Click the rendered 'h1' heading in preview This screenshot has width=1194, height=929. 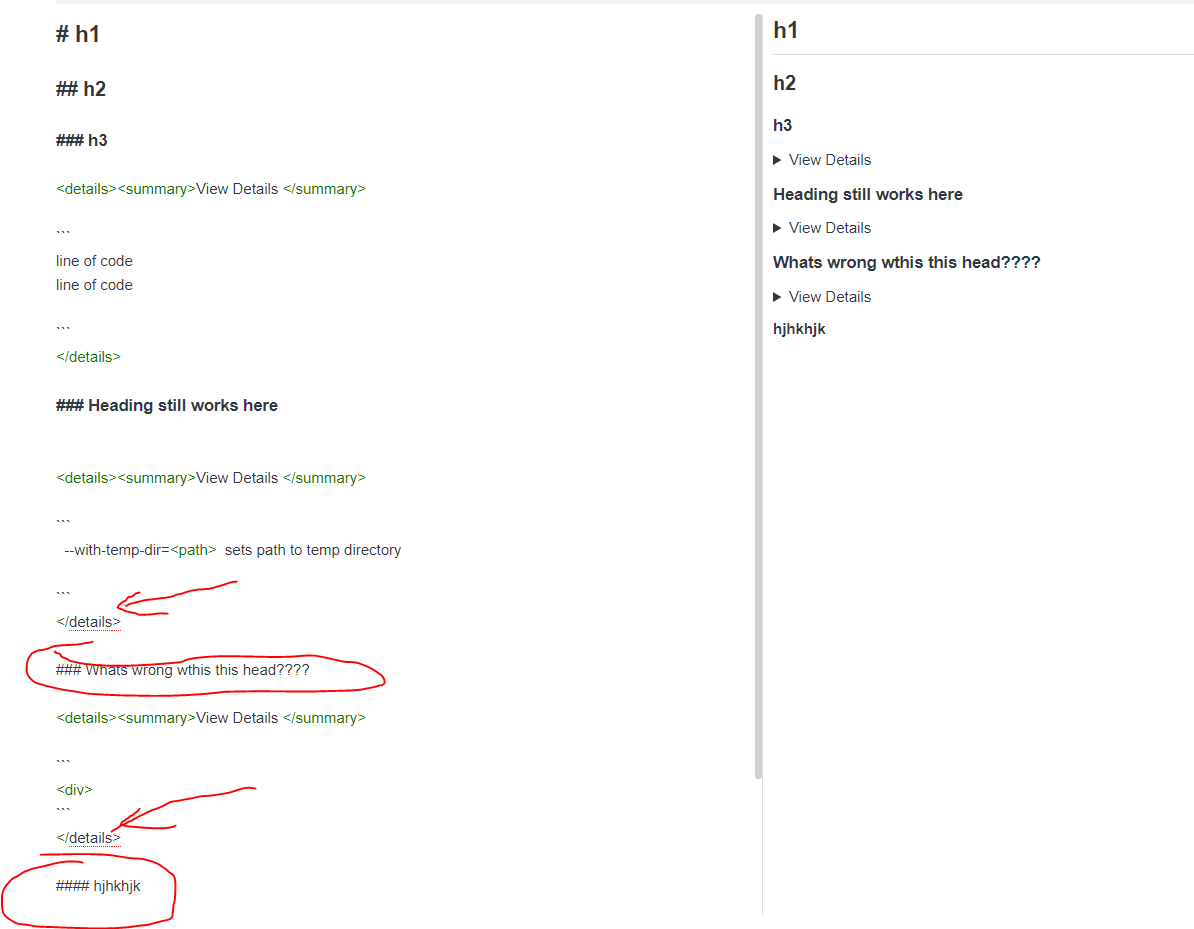point(786,30)
